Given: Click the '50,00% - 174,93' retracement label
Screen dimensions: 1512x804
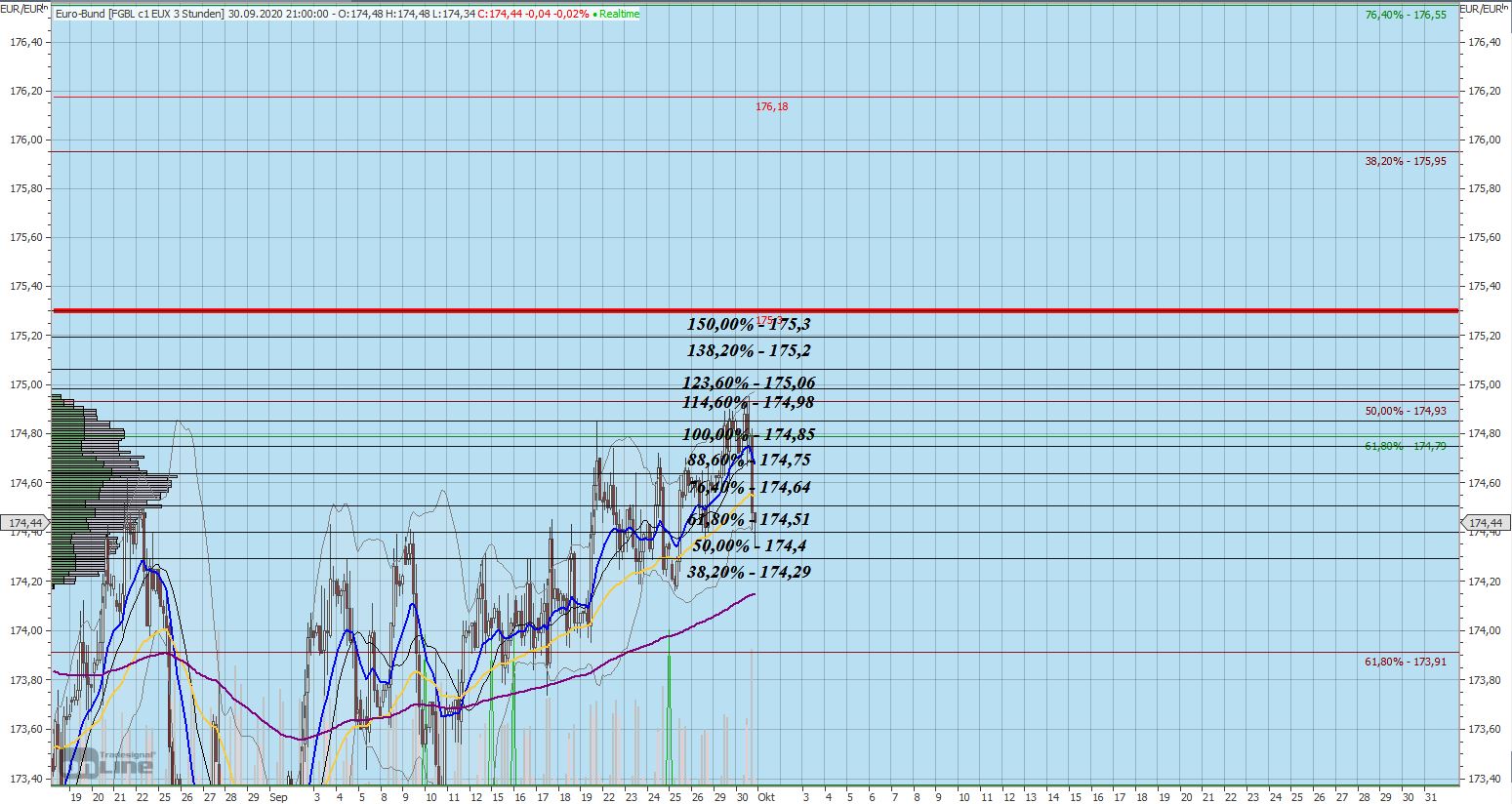Looking at the screenshot, I should pos(1406,411).
